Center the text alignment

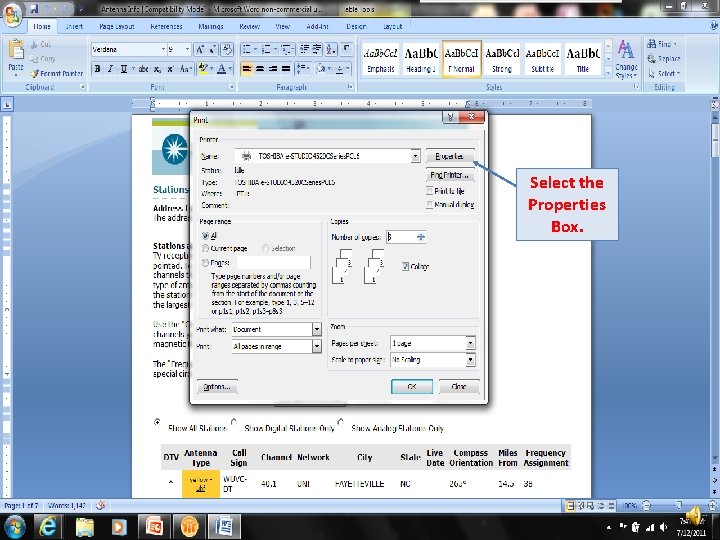coord(260,69)
